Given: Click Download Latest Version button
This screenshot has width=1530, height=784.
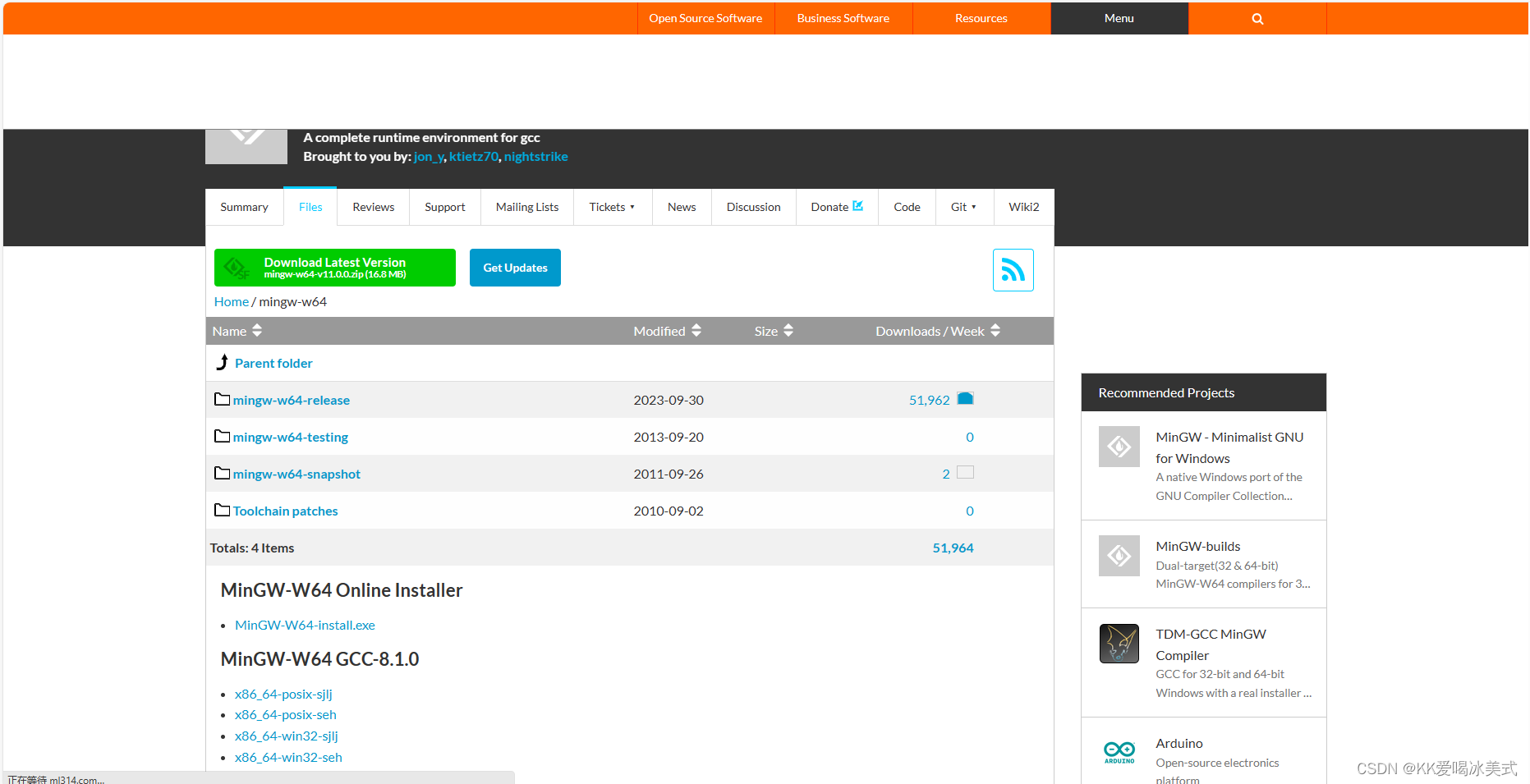Looking at the screenshot, I should (x=335, y=268).
